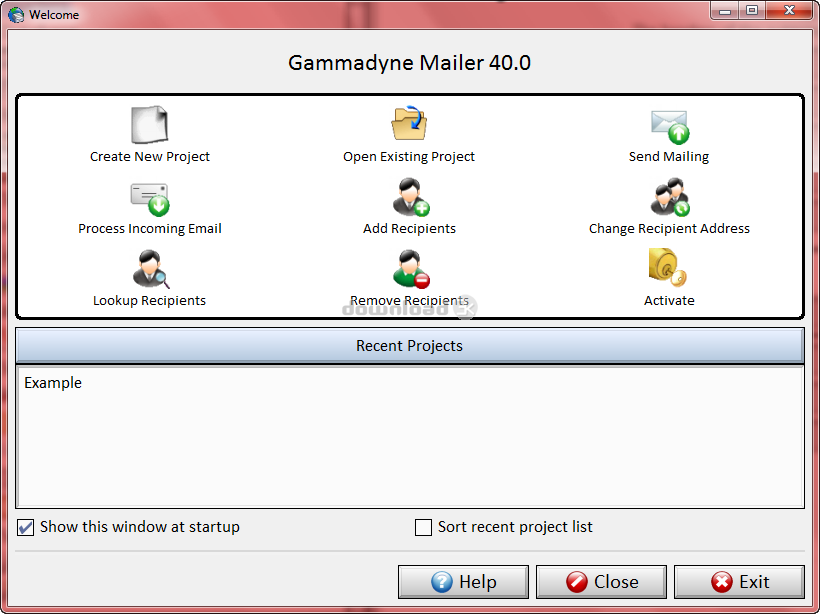820x614 pixels.
Task: Click the Activate lock and key icon
Action: [667, 267]
